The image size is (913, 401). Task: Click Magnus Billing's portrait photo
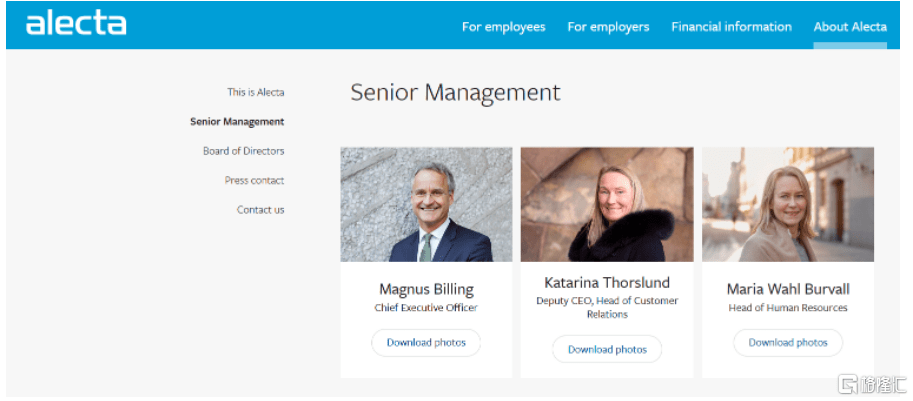tap(426, 205)
